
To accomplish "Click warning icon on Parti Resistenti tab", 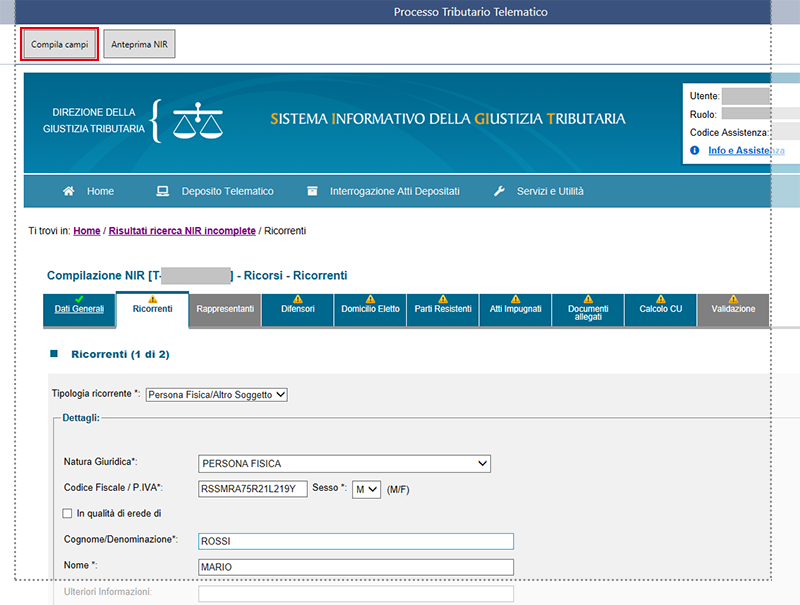I will pos(443,299).
